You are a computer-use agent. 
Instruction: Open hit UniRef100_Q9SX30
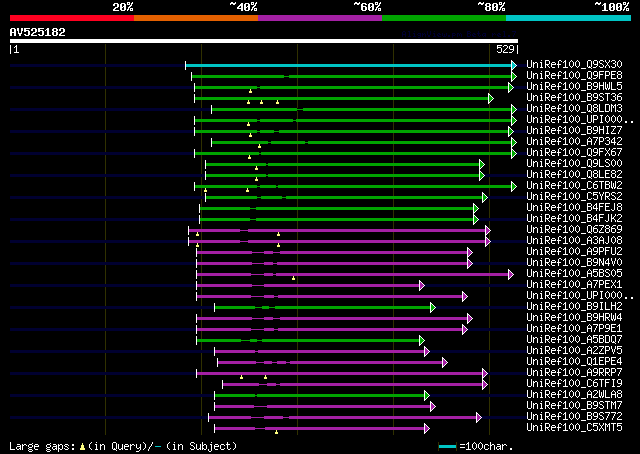tap(574, 64)
